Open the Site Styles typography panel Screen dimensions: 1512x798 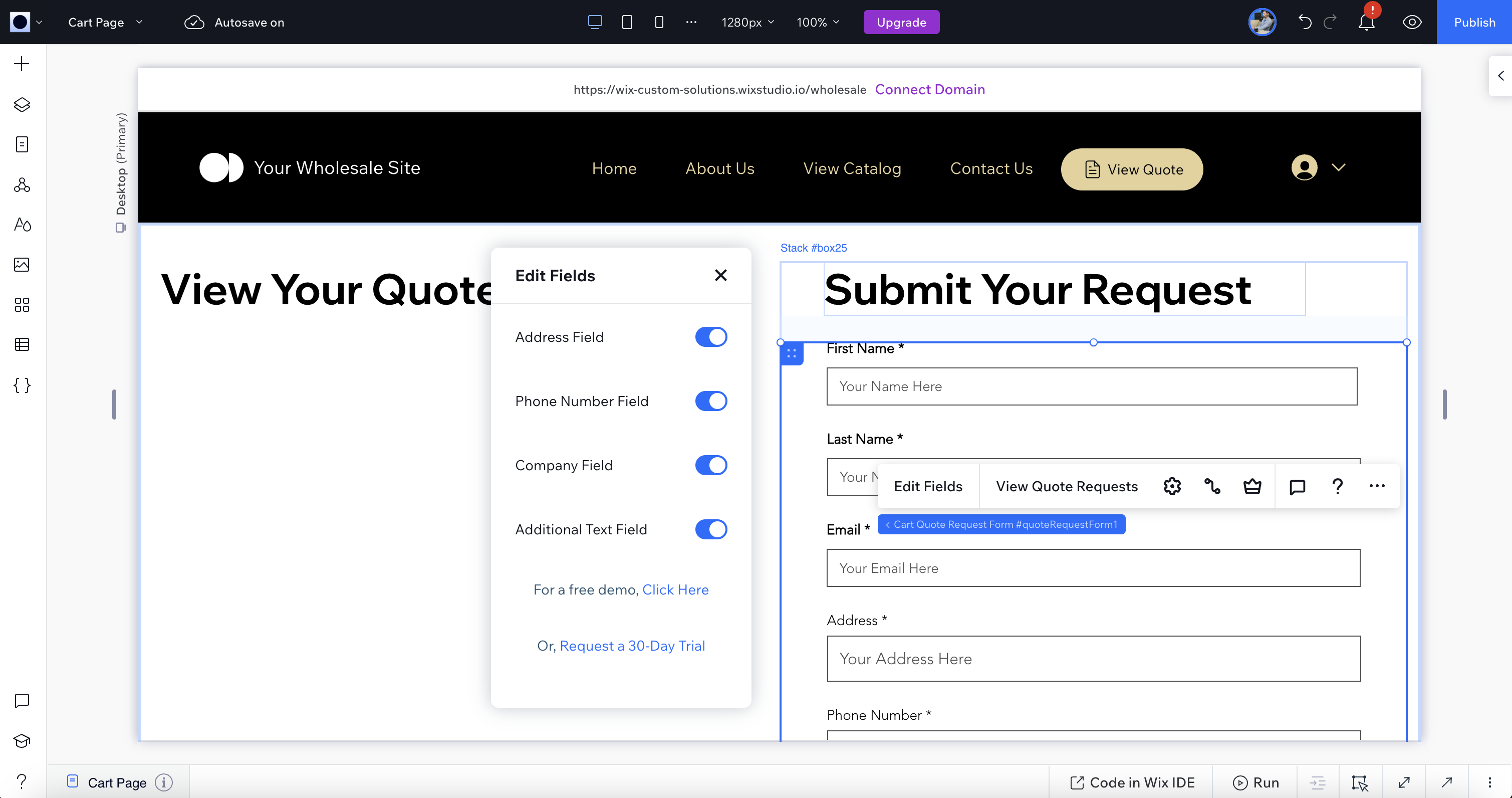(22, 225)
